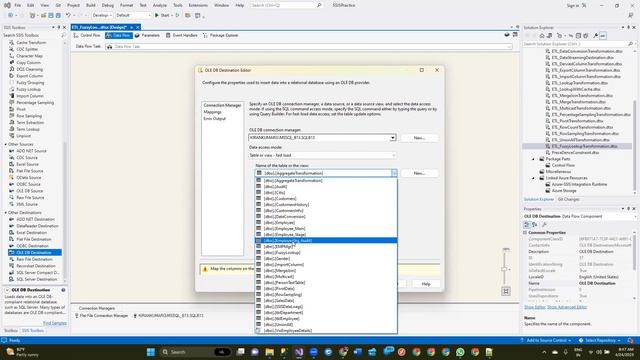Viewport: 640px width, 360px height.
Task: Select Pivot toolbox item
Action: pyautogui.click(x=21, y=109)
